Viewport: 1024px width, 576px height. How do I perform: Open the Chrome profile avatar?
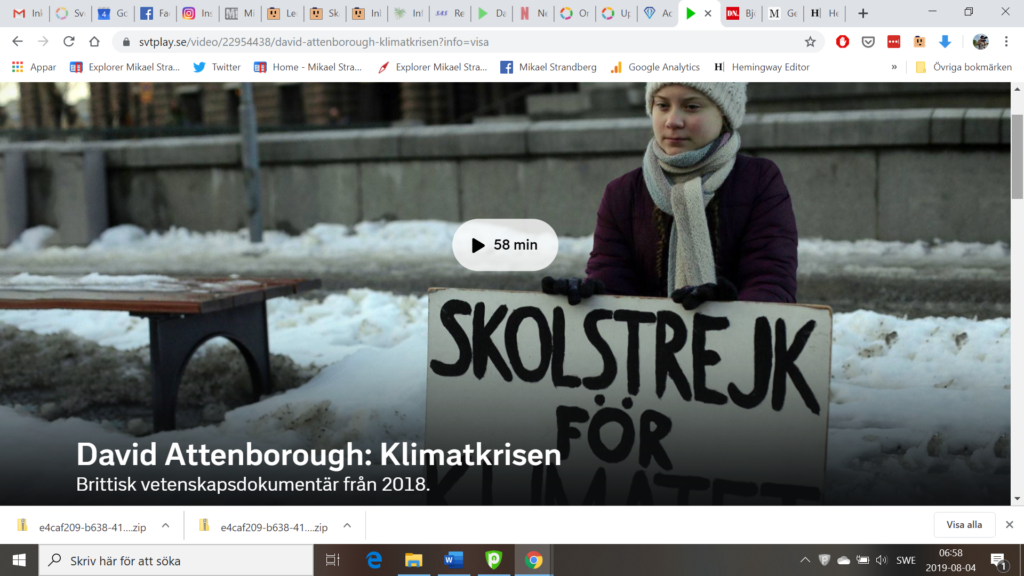(980, 42)
